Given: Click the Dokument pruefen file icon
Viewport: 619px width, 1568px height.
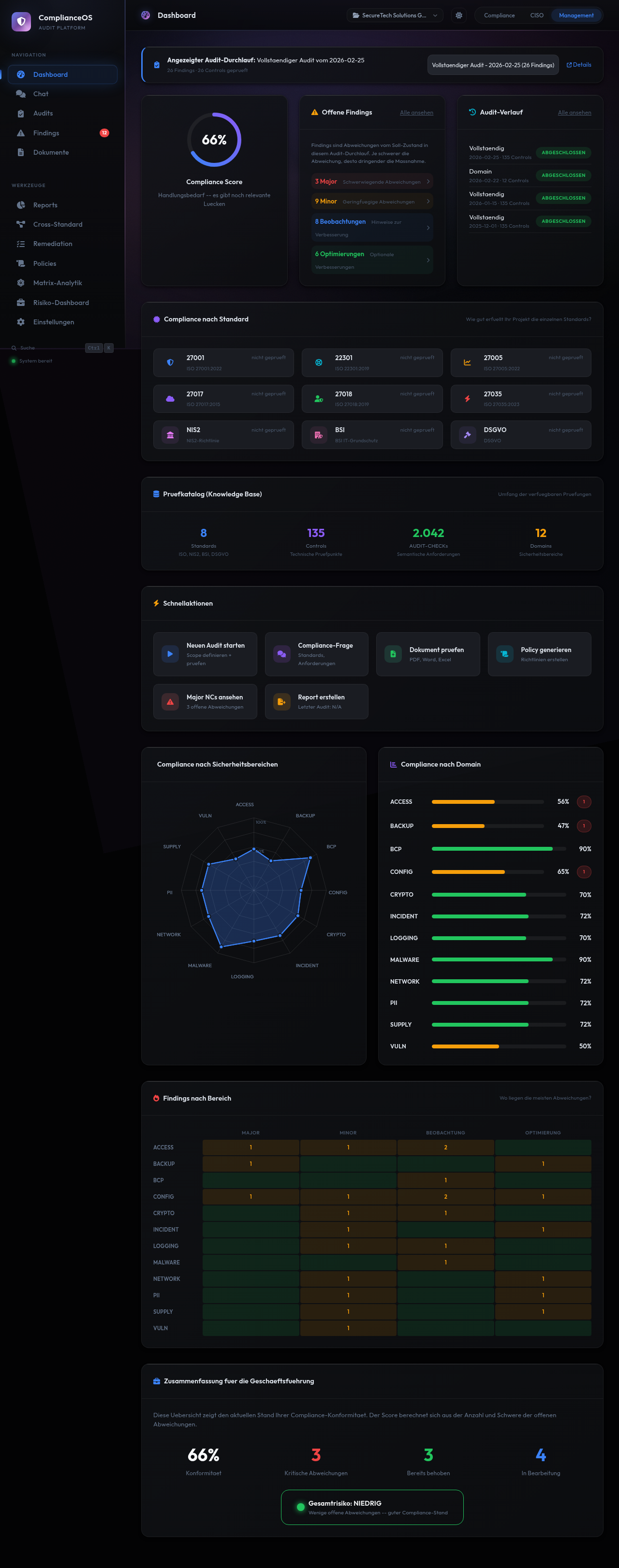Looking at the screenshot, I should (393, 654).
